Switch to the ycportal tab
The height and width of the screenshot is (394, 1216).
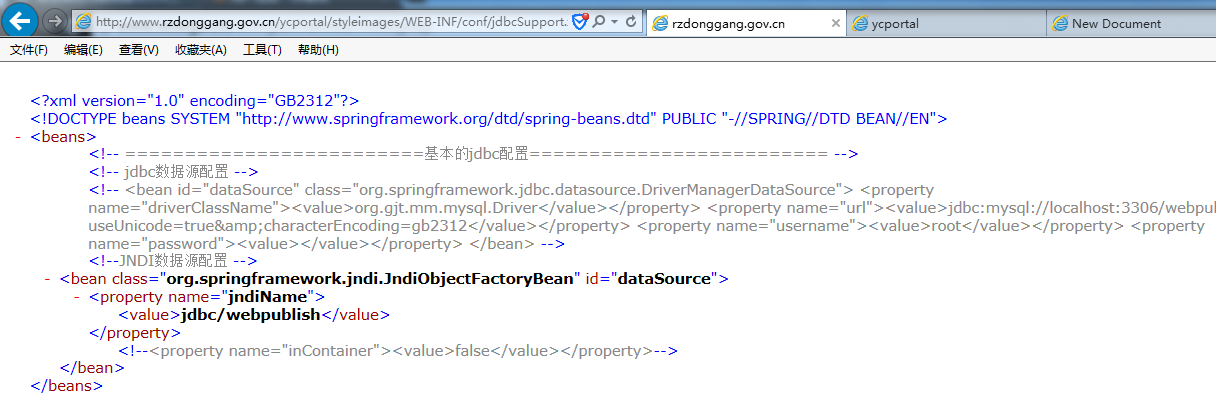pos(946,23)
